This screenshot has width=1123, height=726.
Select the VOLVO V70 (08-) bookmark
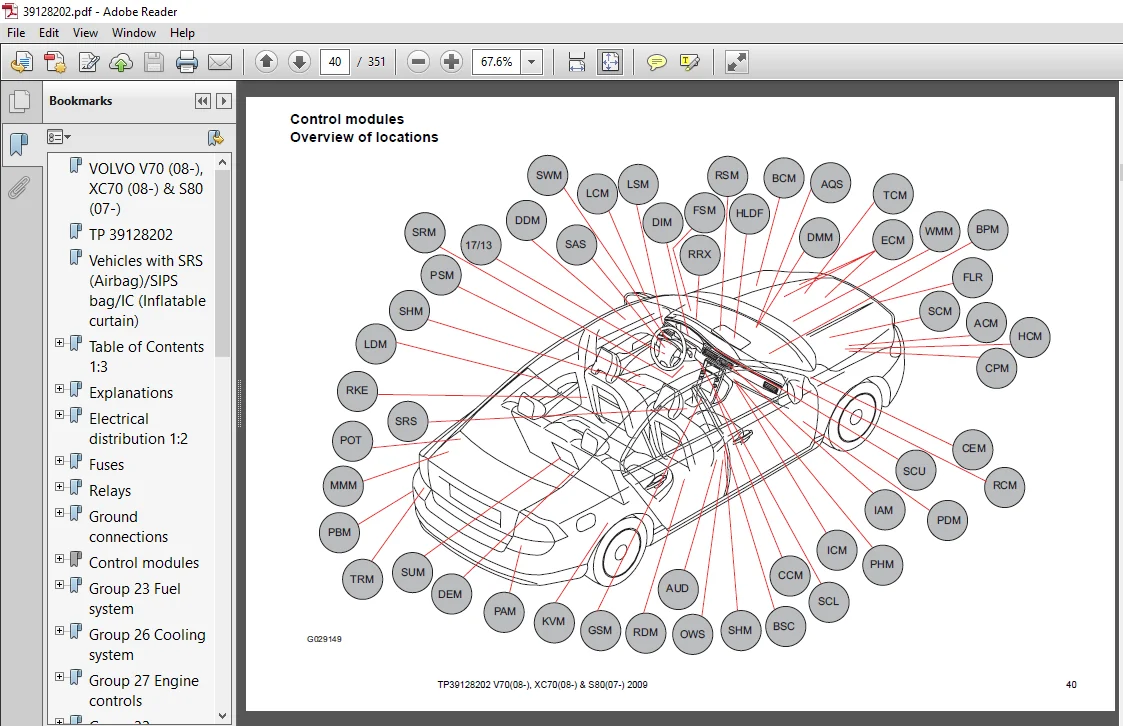click(x=146, y=188)
